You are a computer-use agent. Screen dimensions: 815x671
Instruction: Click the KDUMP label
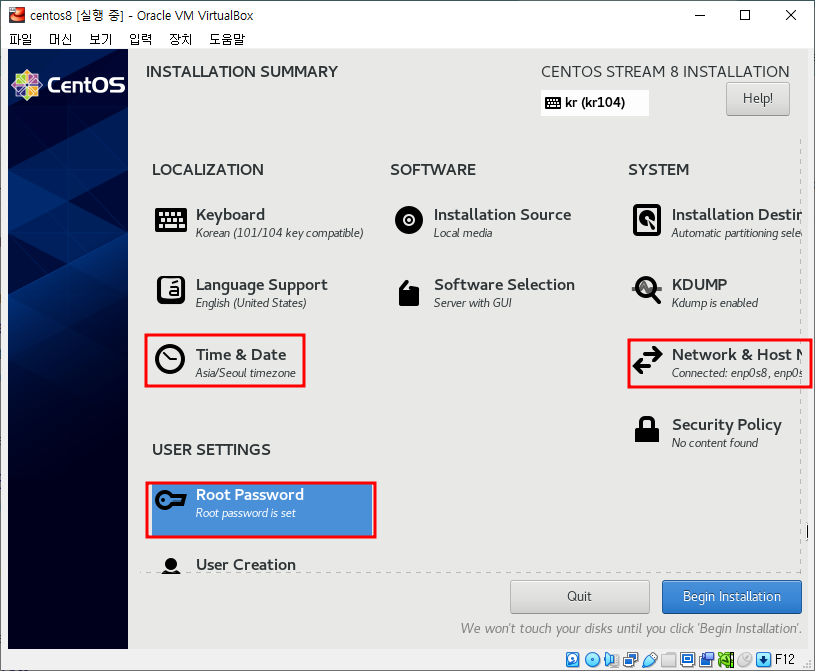pyautogui.click(x=699, y=285)
